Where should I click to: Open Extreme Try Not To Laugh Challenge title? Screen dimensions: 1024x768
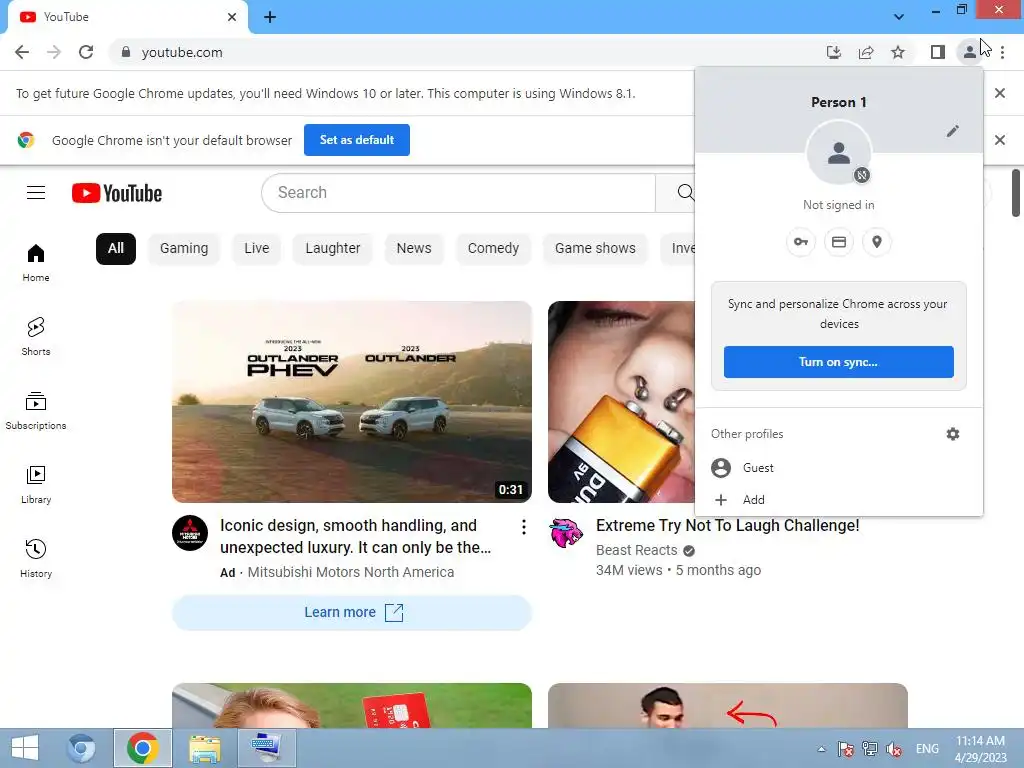(x=728, y=526)
